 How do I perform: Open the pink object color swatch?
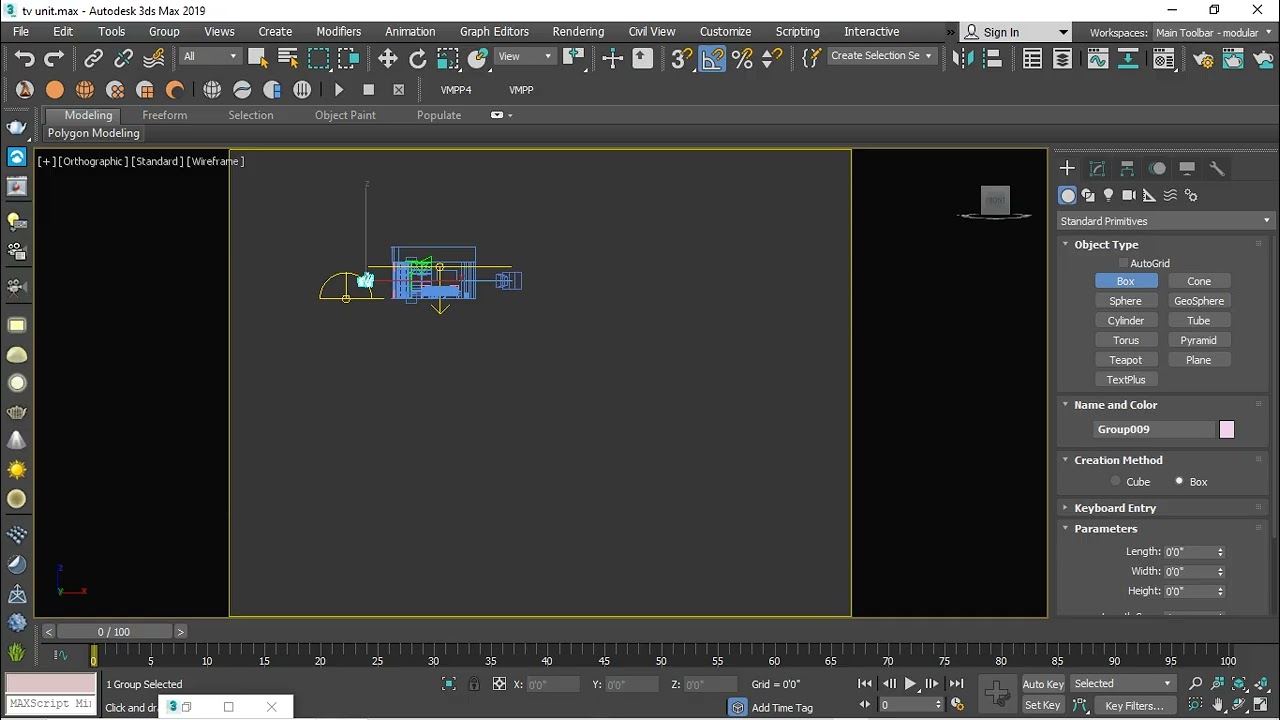tap(1227, 430)
